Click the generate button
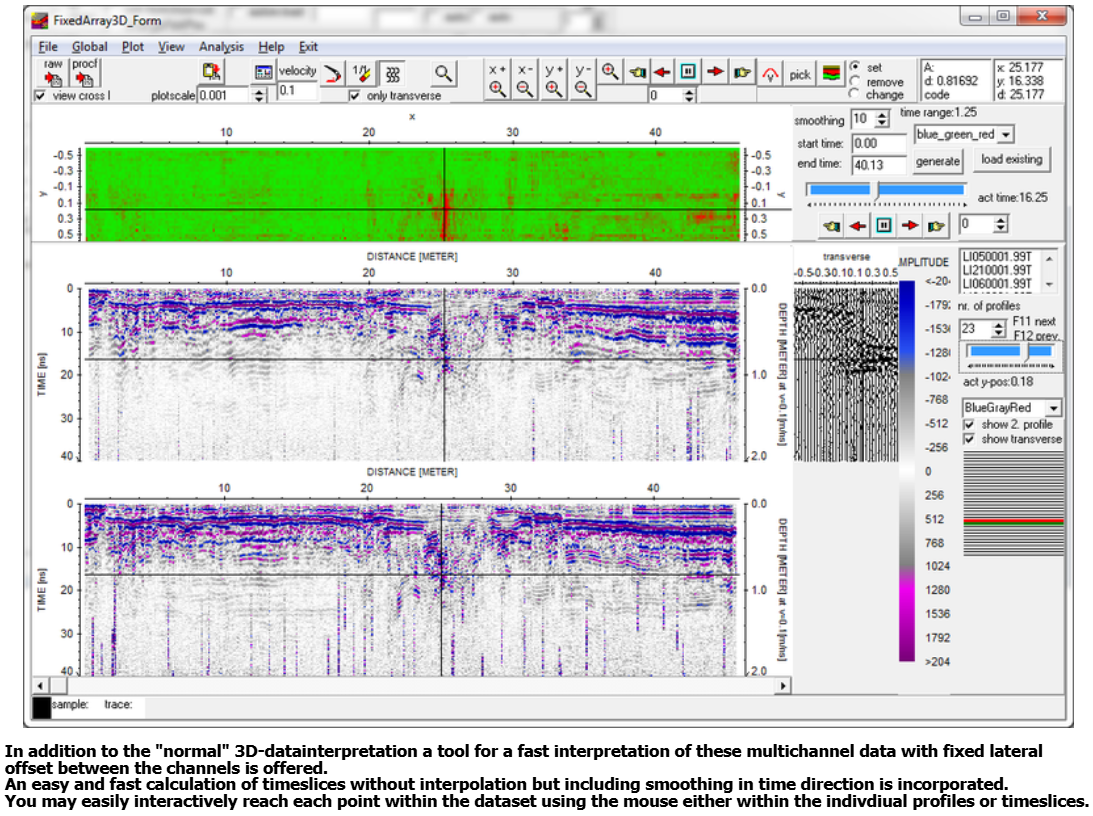The height and width of the screenshot is (816, 1093). coord(938,161)
